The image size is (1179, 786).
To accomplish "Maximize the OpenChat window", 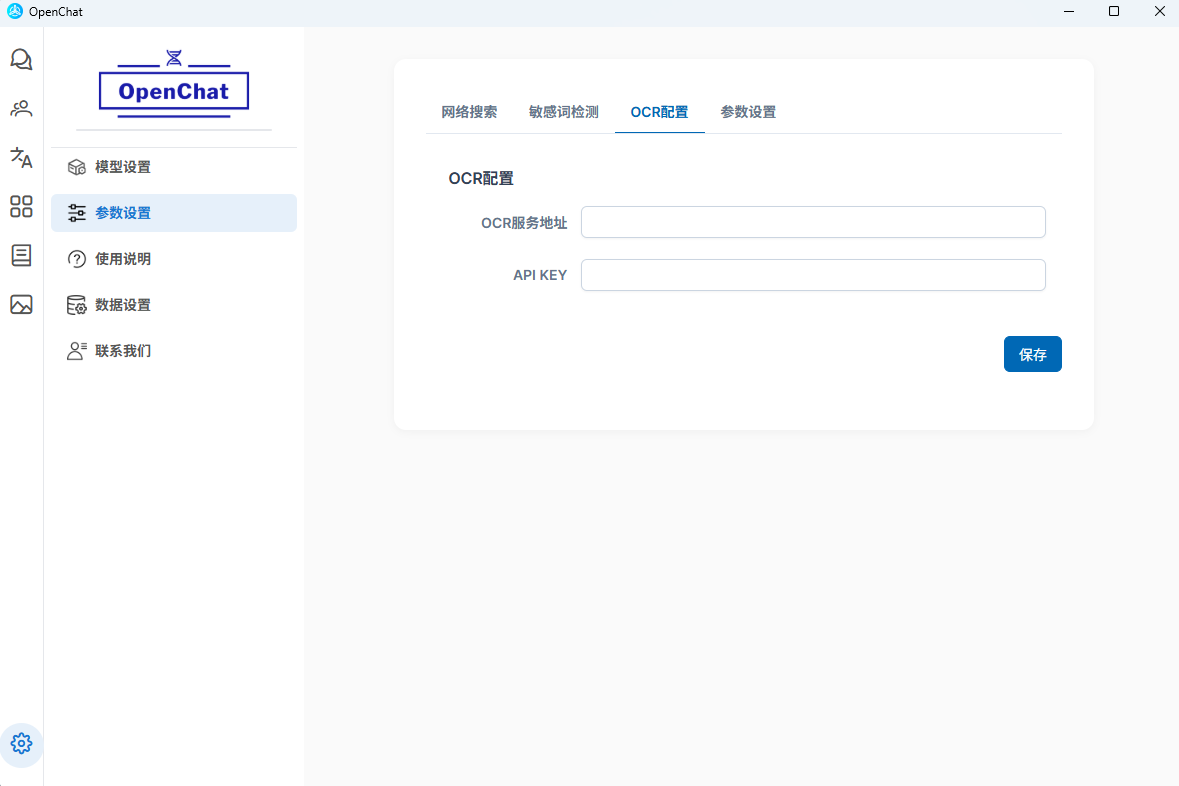I will (x=1114, y=11).
